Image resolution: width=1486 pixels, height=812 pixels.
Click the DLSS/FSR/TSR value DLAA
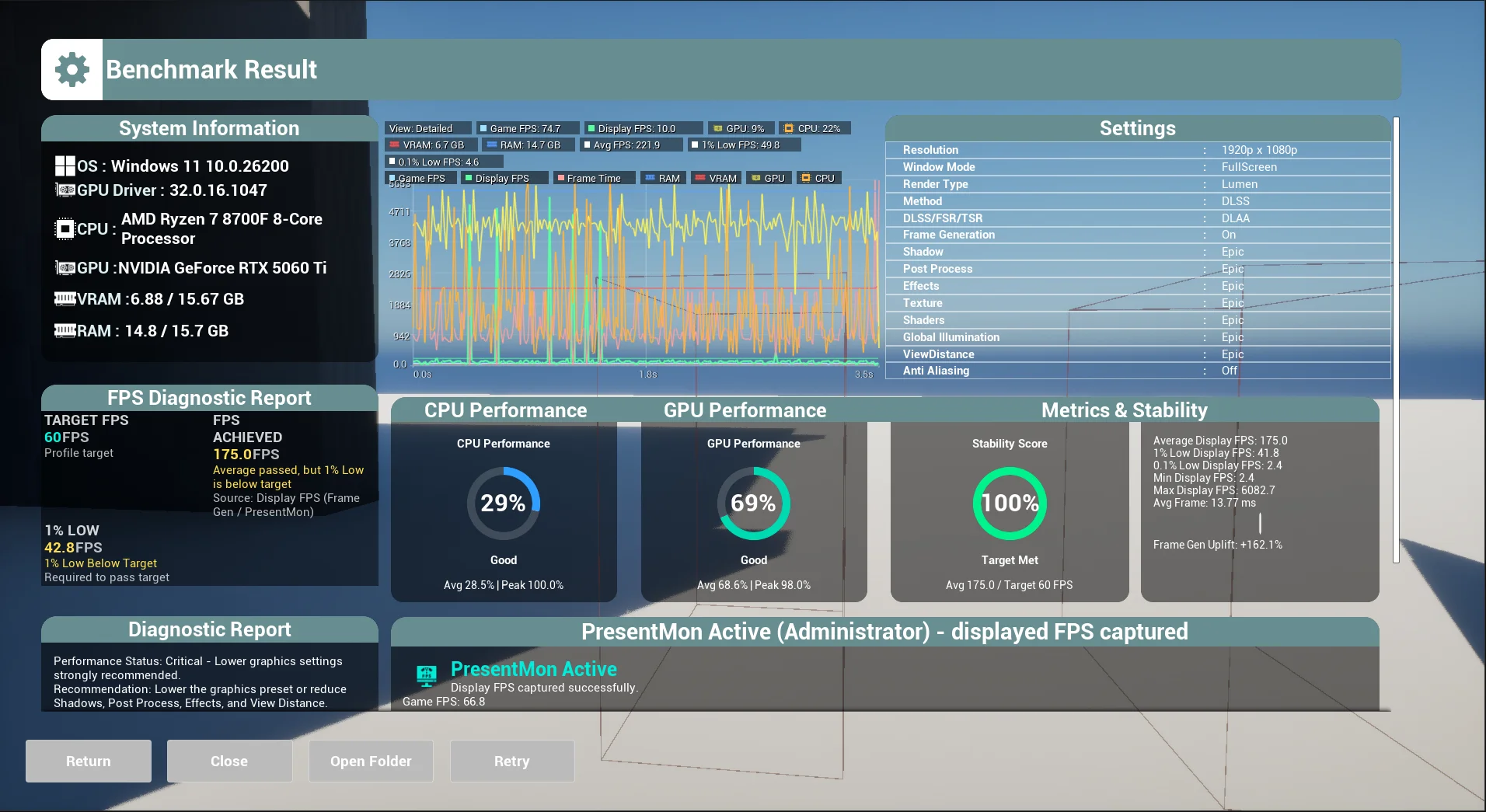[x=1235, y=218]
